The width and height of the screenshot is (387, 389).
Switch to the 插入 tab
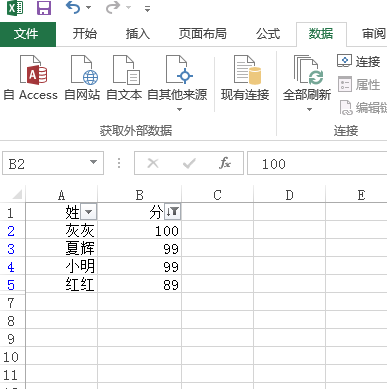138,34
